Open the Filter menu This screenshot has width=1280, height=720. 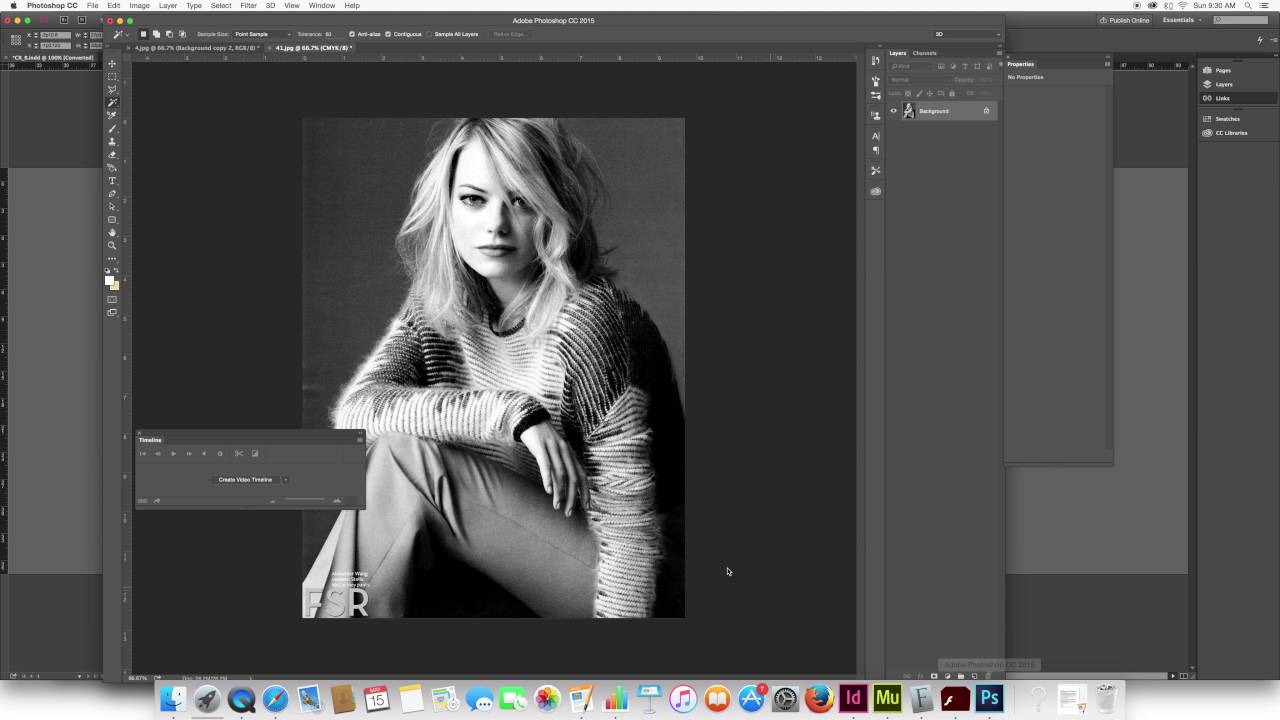click(x=248, y=6)
